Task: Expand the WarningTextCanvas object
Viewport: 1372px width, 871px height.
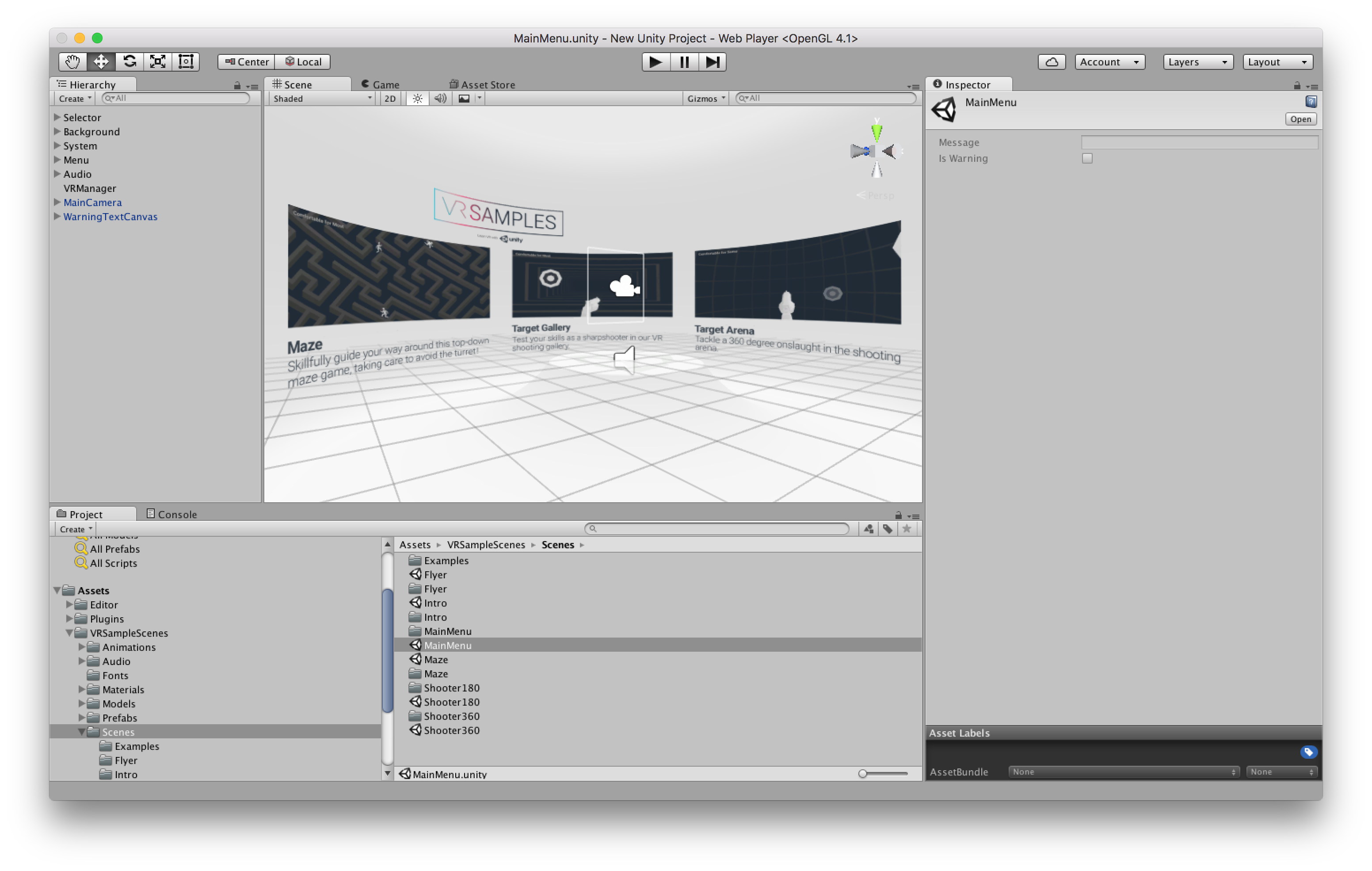Action: tap(57, 216)
